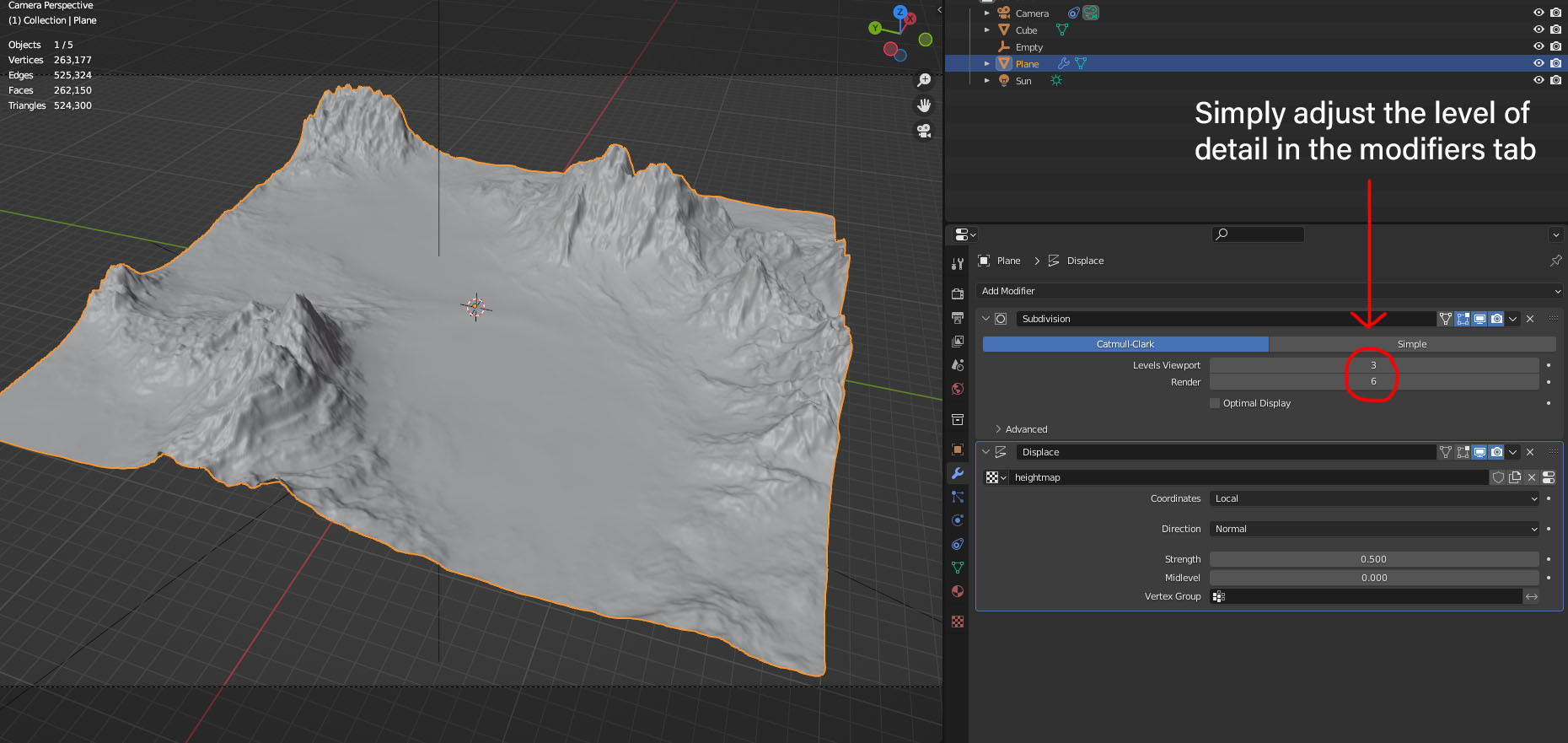1568x743 pixels.
Task: Open the Scene properties tab
Action: [x=958, y=365]
